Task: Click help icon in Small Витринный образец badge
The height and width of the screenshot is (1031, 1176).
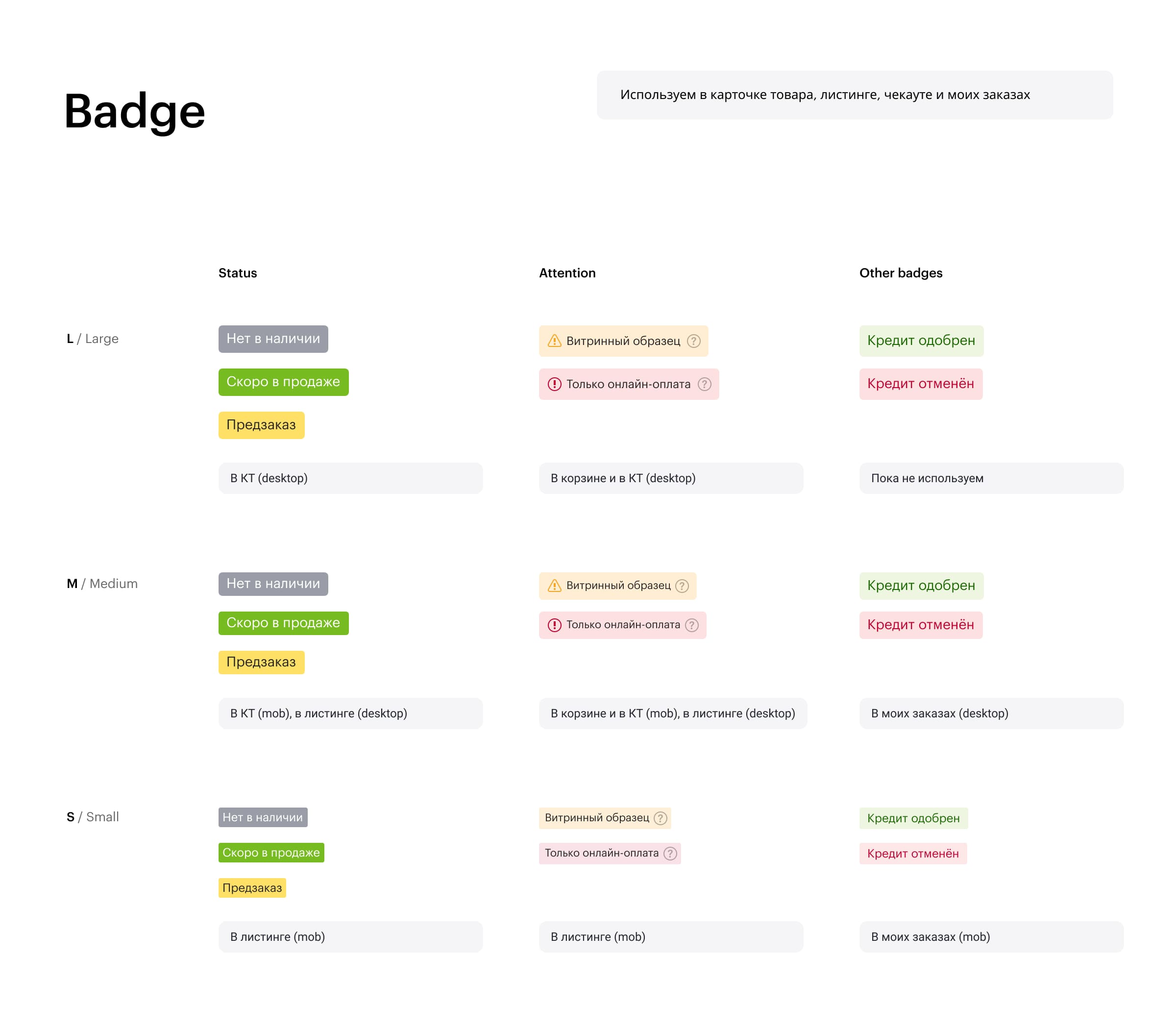Action: coord(661,818)
